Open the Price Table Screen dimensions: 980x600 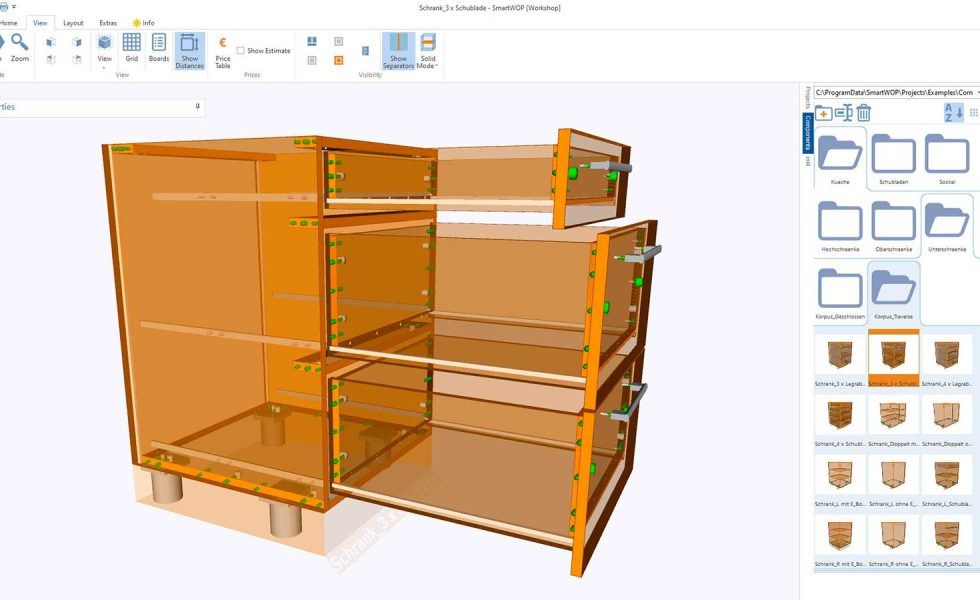[x=223, y=50]
